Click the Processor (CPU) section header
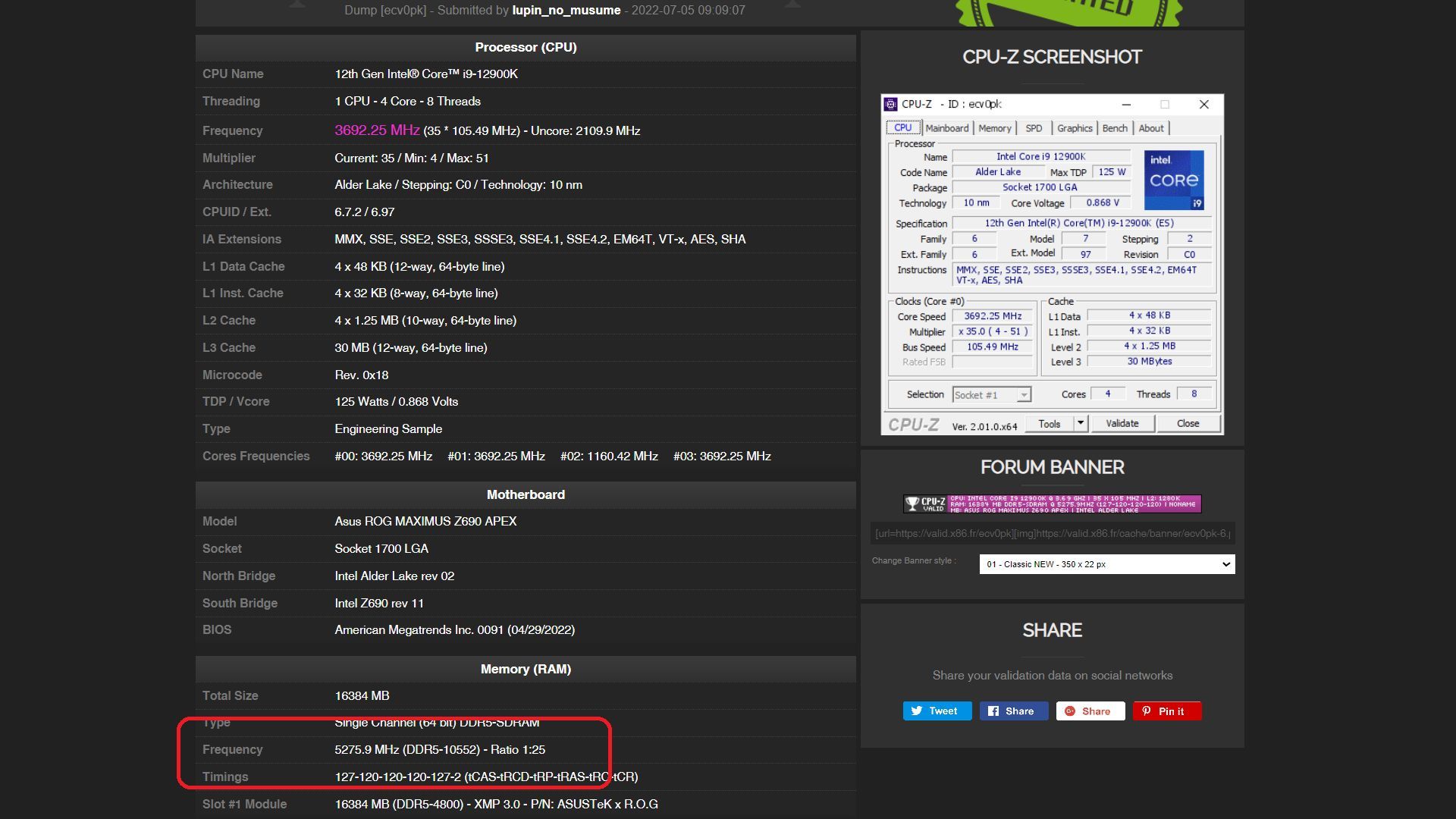Screen dimensions: 1456x819 [526, 48]
